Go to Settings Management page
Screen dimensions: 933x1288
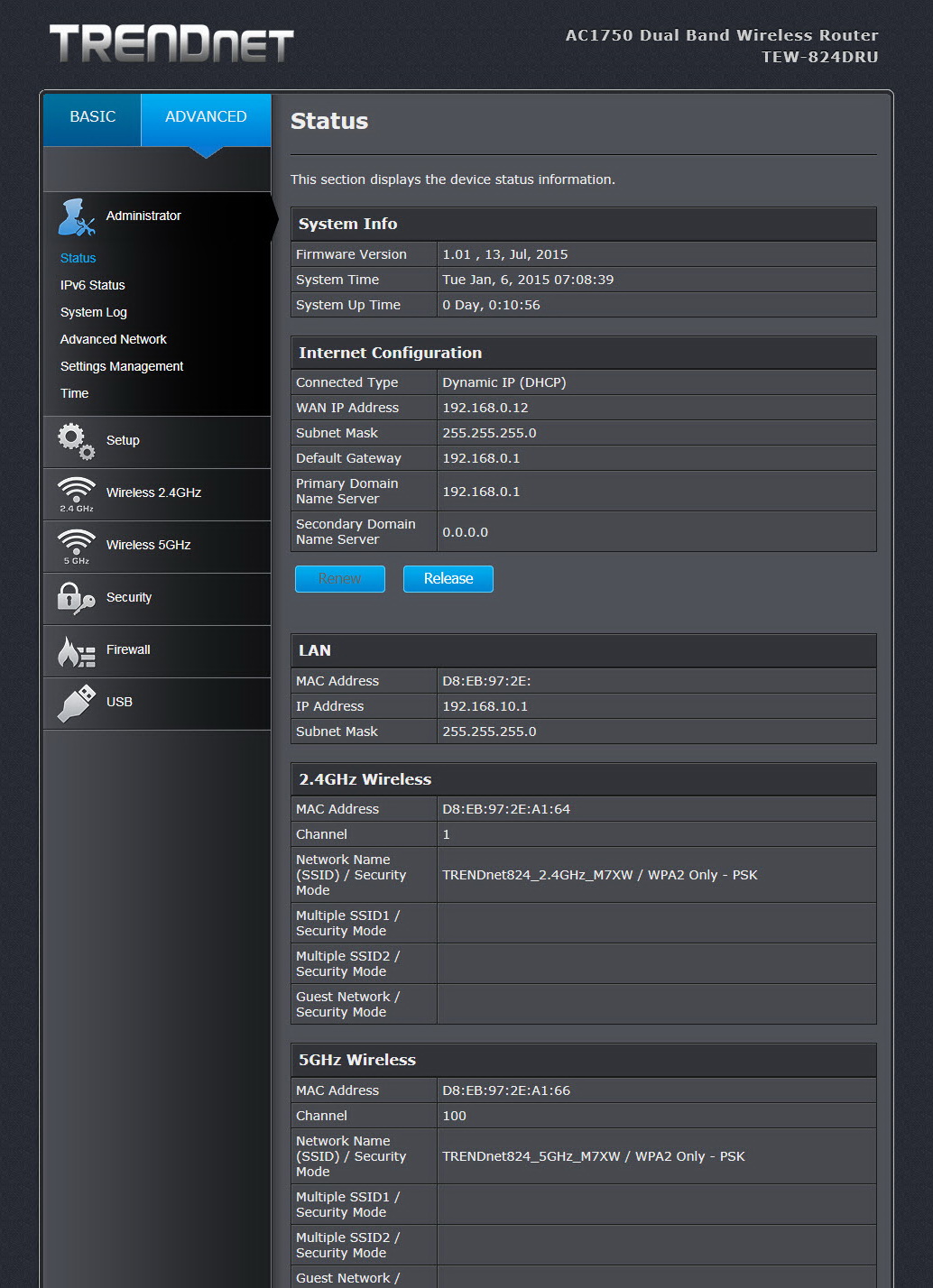[x=121, y=366]
